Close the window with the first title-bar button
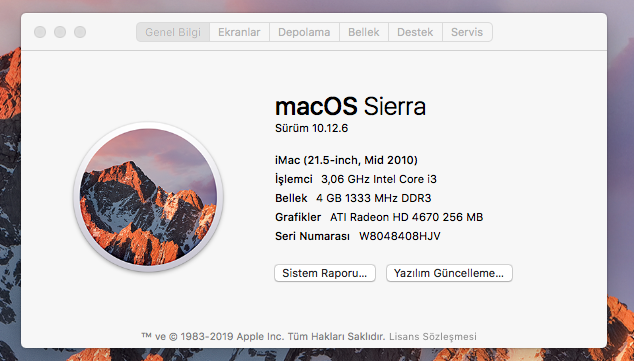 point(40,32)
